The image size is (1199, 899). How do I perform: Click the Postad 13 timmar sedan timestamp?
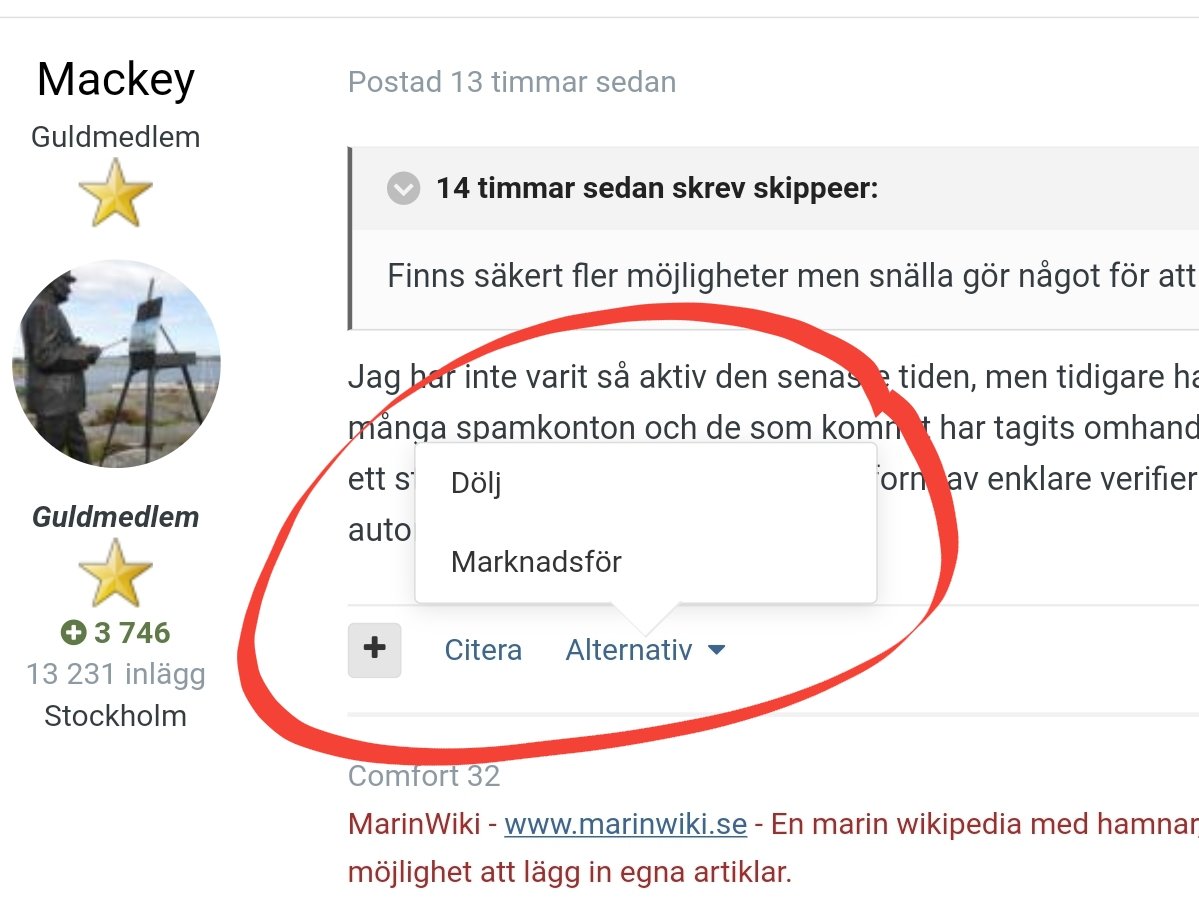pos(512,82)
